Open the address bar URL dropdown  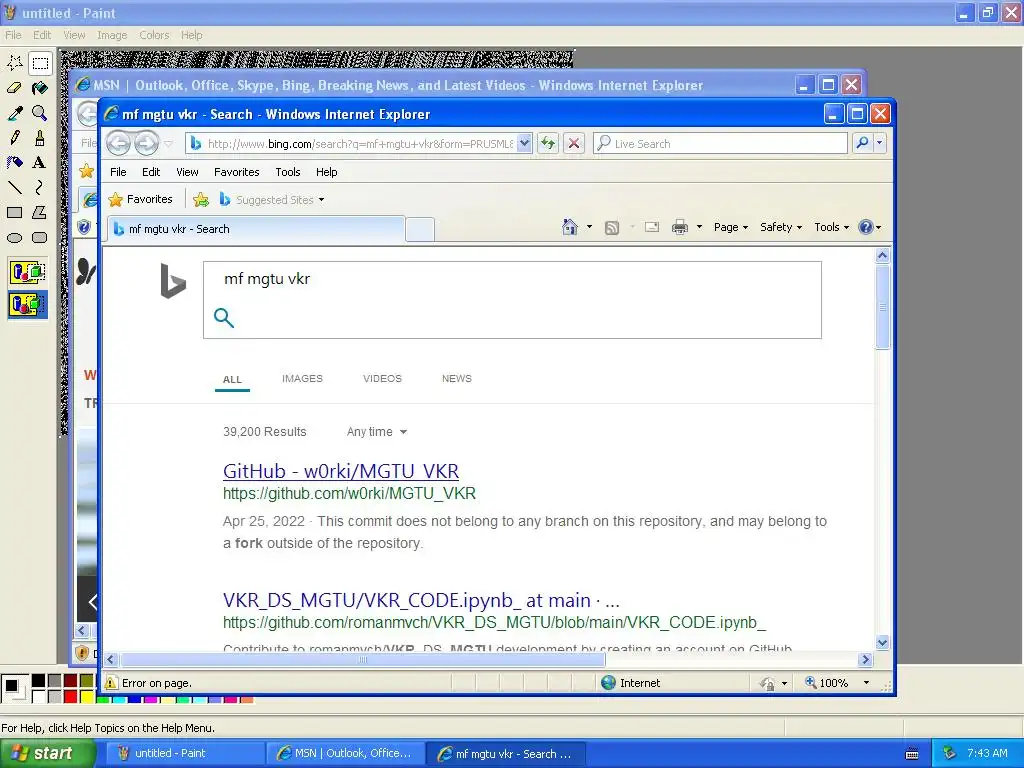[x=524, y=143]
